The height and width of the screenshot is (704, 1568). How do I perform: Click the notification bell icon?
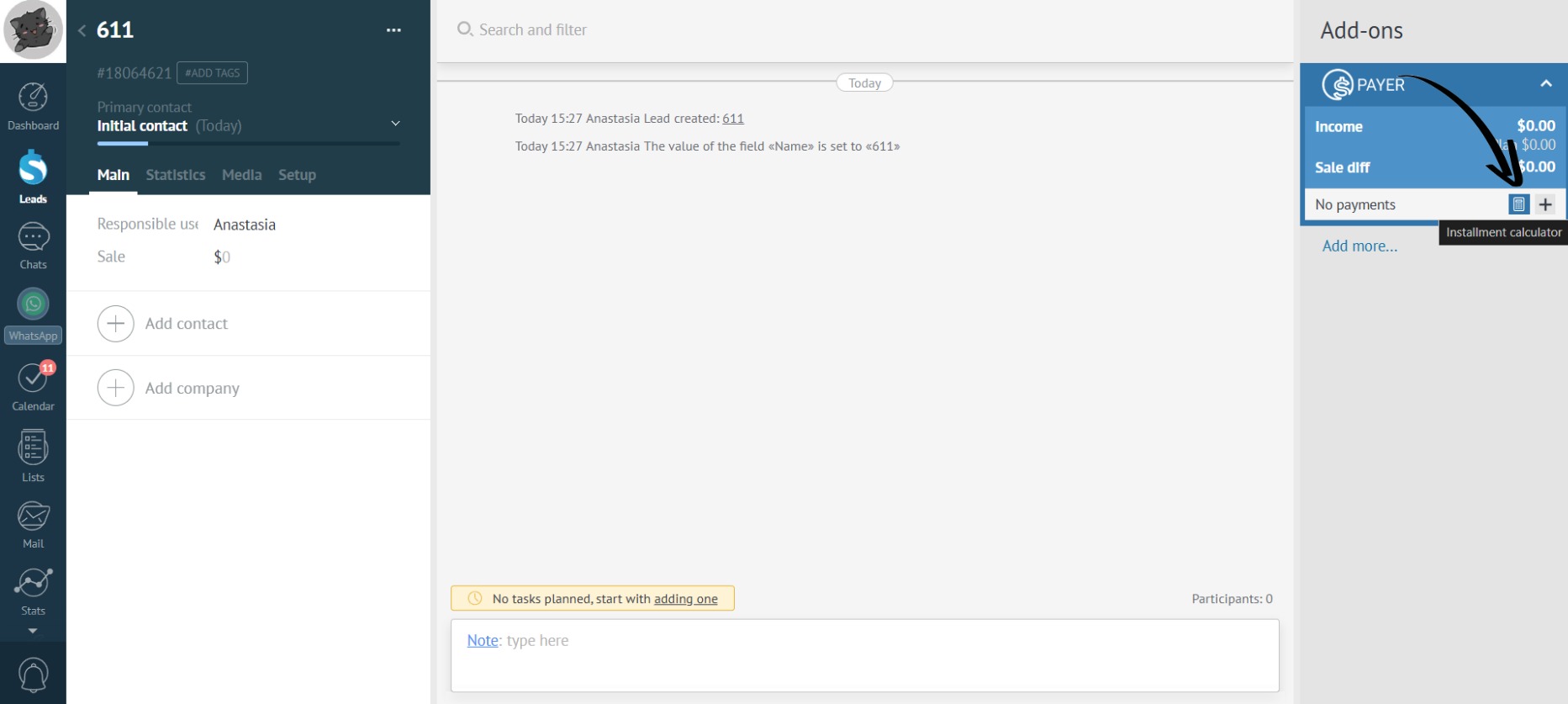(33, 675)
